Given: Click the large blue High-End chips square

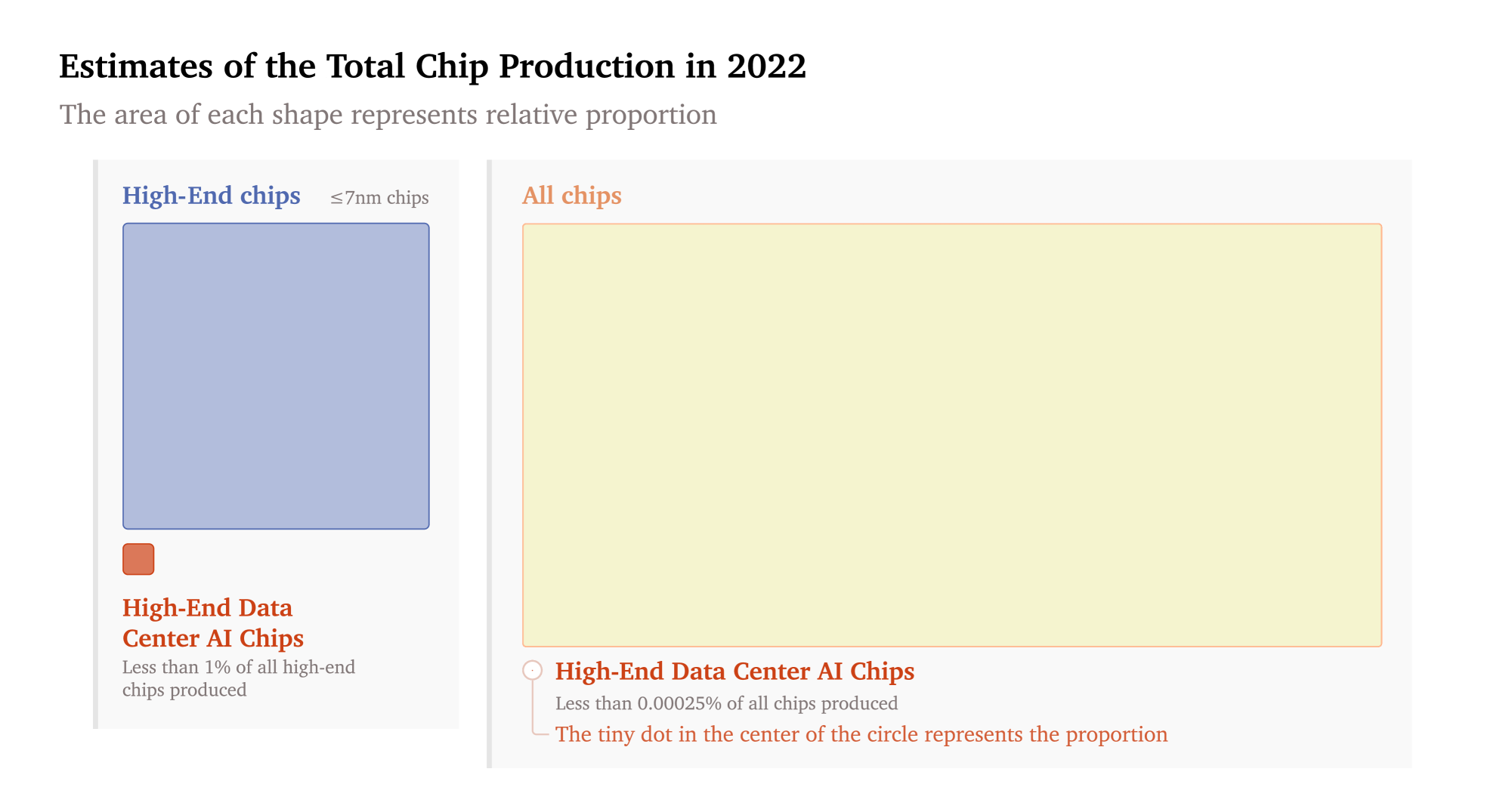Looking at the screenshot, I should click(276, 375).
